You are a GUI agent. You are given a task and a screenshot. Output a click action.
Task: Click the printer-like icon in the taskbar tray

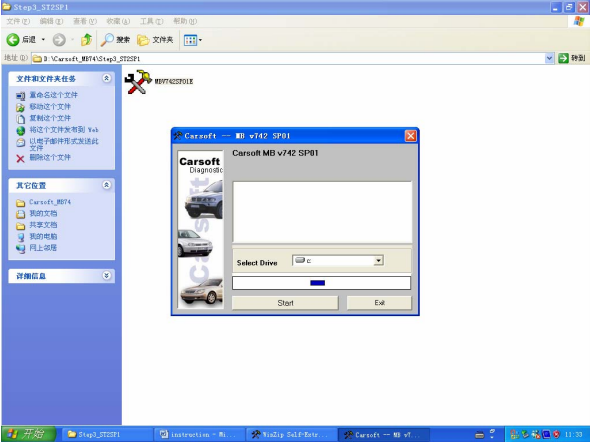pyautogui.click(x=479, y=435)
